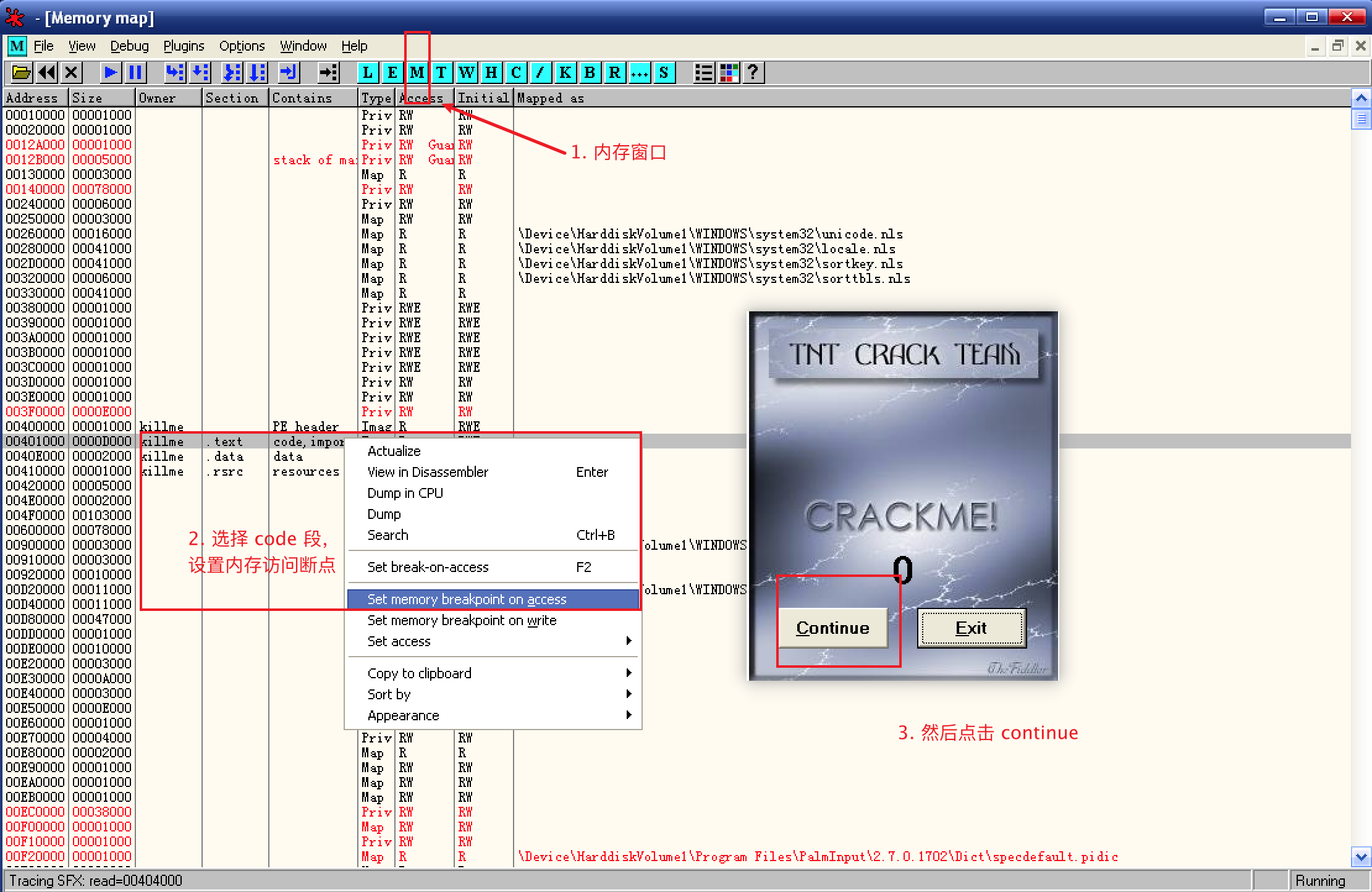Open the Memory map M button
Image resolution: width=1372 pixels, height=892 pixels.
pos(417,73)
